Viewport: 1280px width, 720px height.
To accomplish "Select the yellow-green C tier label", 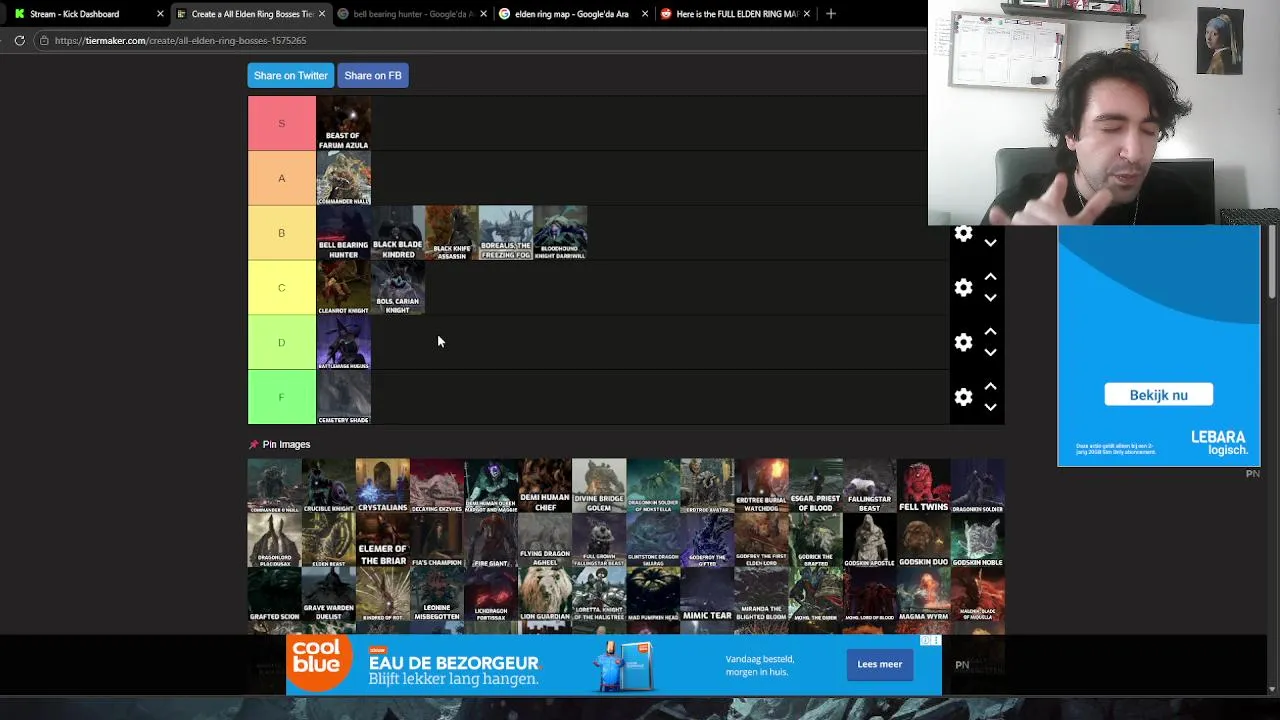I will [x=282, y=288].
